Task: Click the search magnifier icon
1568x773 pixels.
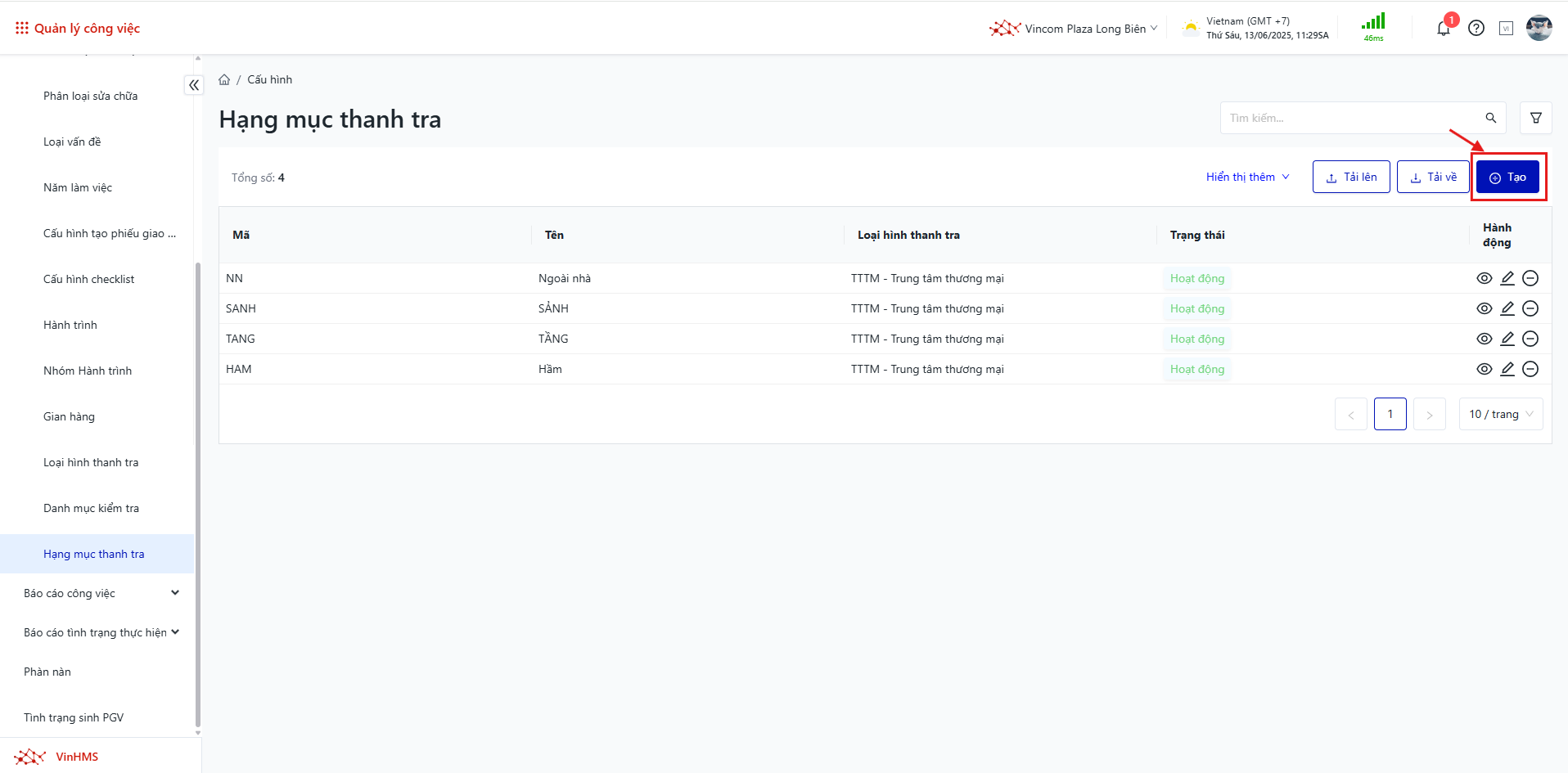Action: [1491, 118]
